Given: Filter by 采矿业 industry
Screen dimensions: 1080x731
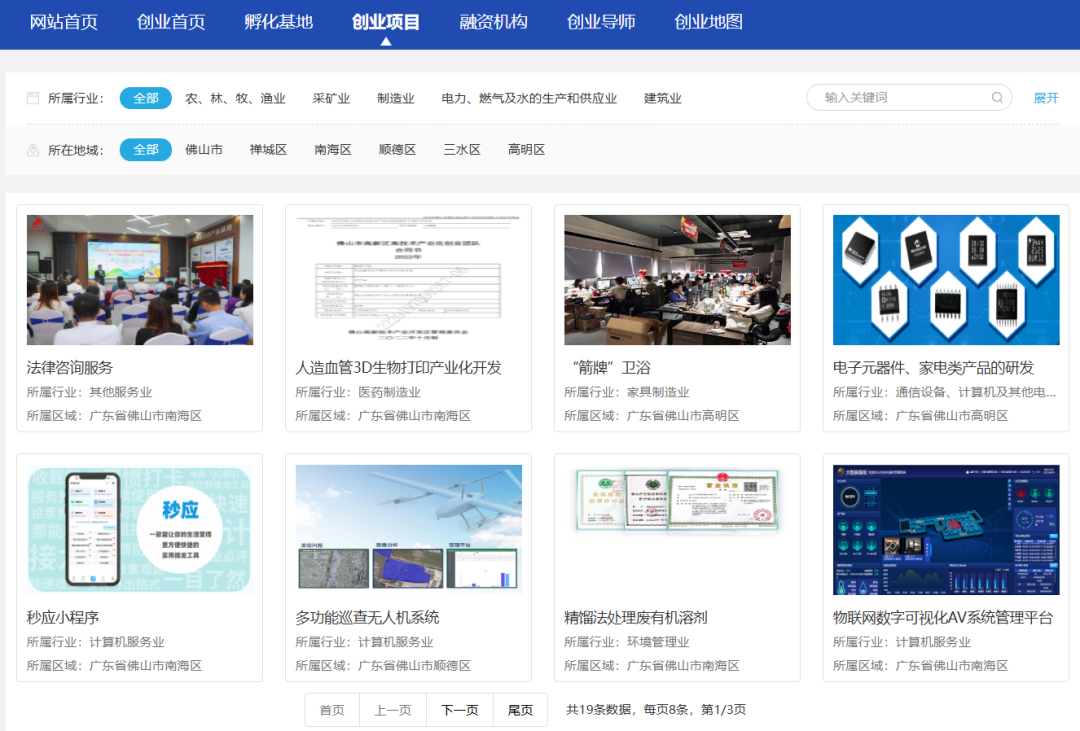Looking at the screenshot, I should [331, 99].
